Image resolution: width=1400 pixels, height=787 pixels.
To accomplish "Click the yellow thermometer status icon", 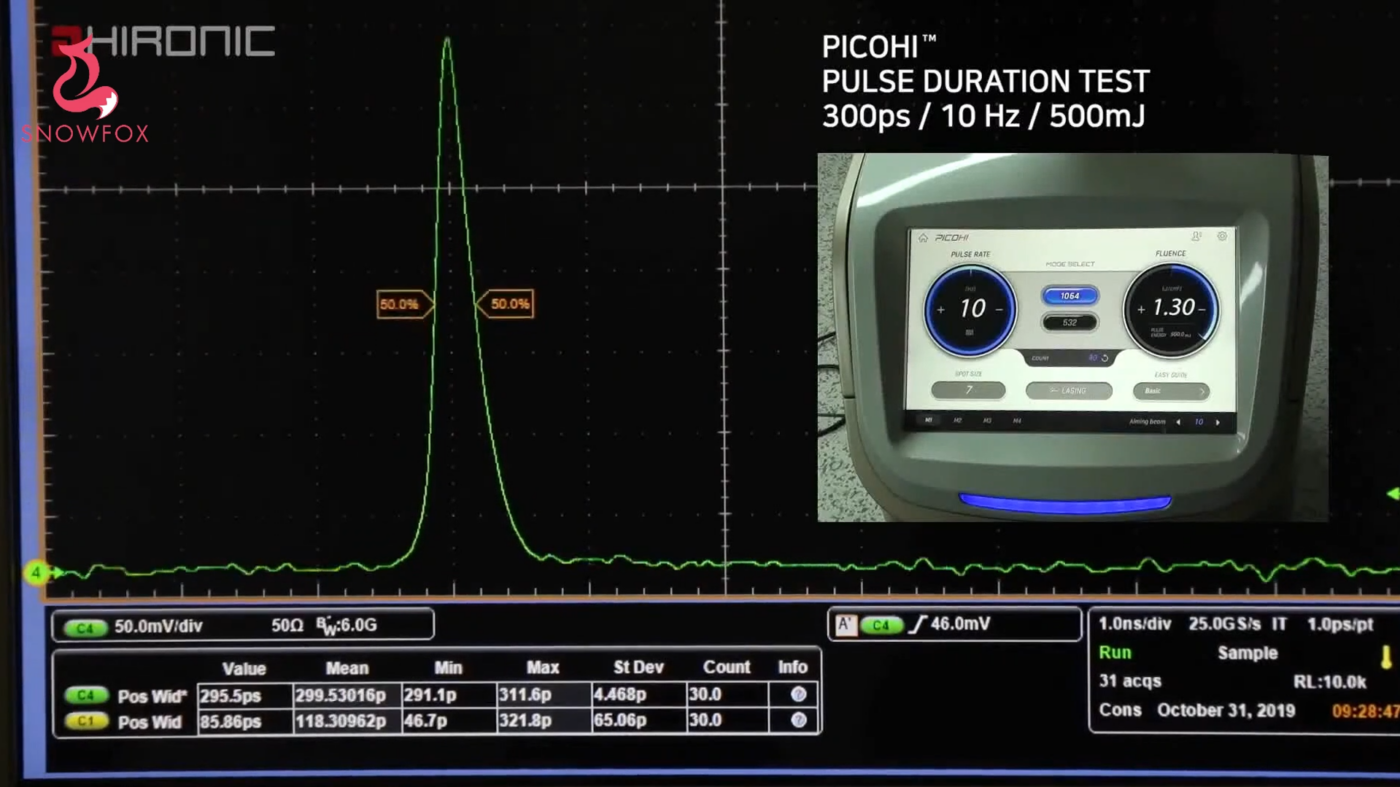I will coord(1386,657).
